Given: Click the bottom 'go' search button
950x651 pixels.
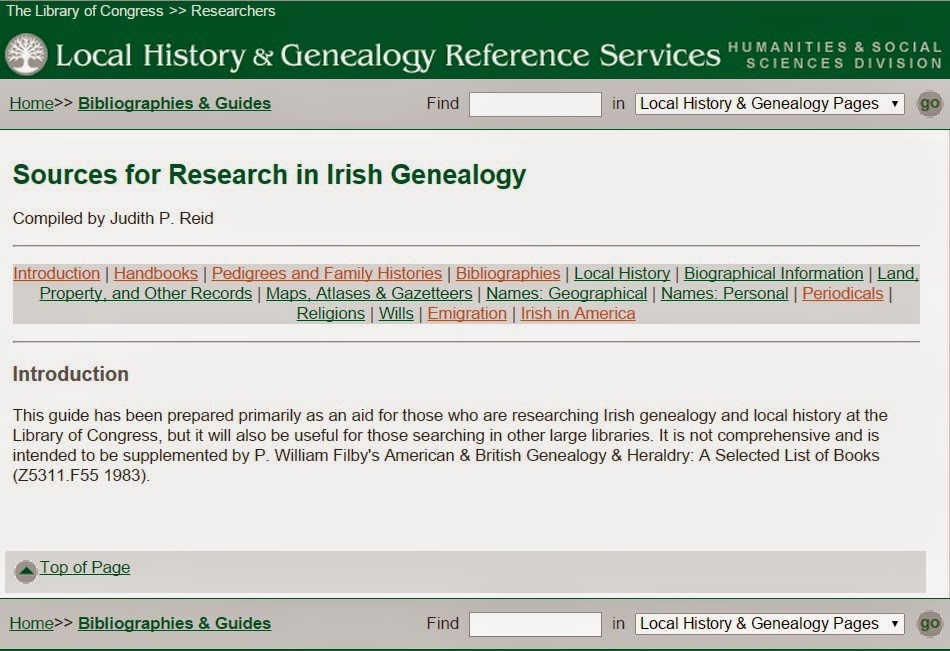Looking at the screenshot, I should [929, 624].
